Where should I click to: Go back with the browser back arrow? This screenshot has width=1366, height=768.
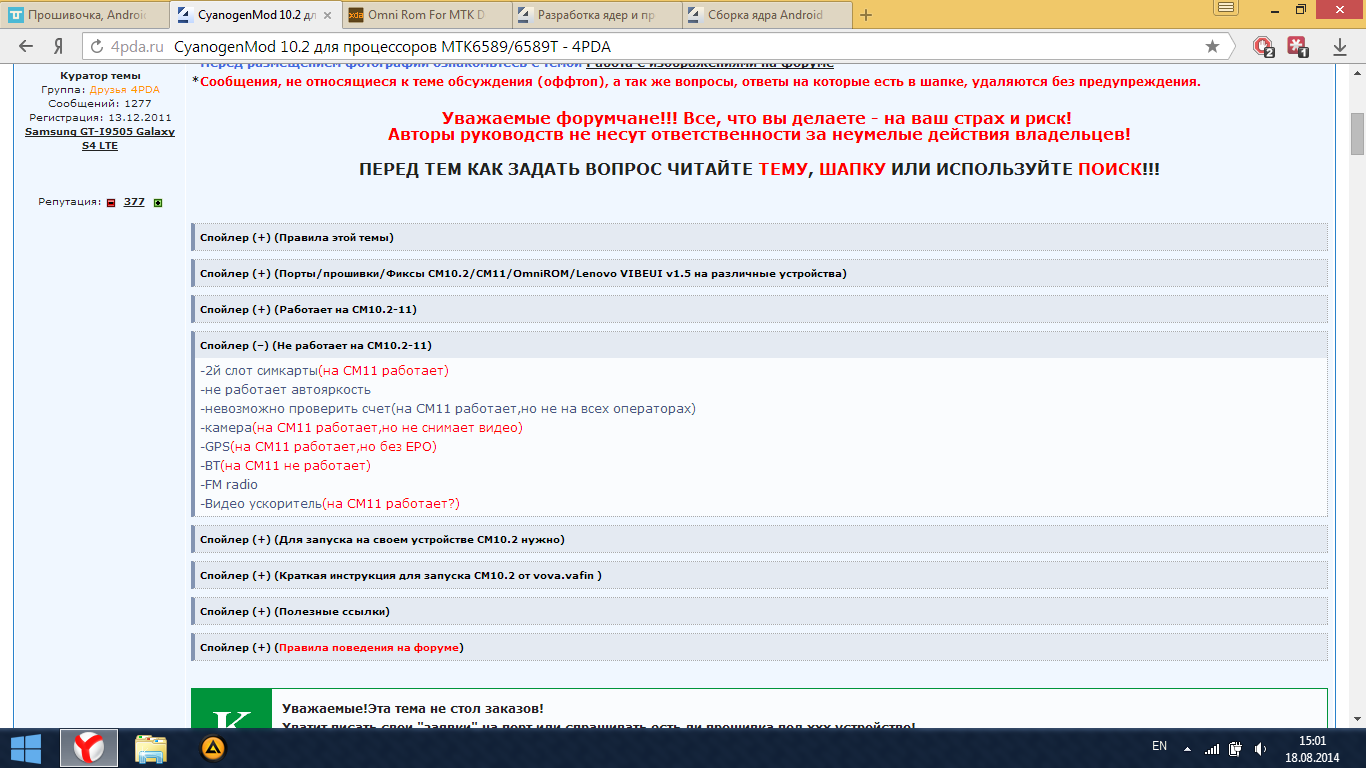[26, 46]
